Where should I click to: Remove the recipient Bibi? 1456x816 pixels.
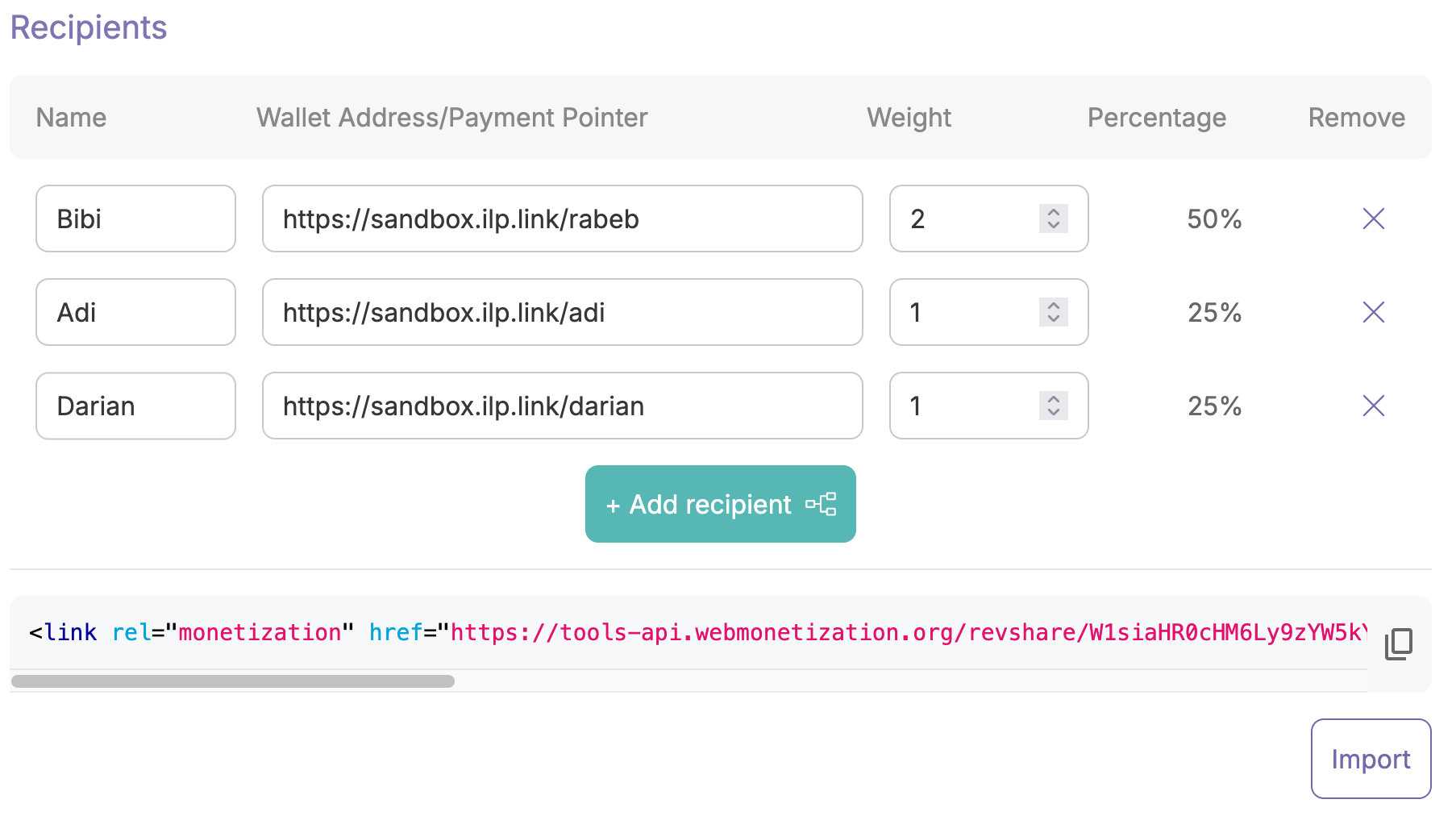[1373, 219]
